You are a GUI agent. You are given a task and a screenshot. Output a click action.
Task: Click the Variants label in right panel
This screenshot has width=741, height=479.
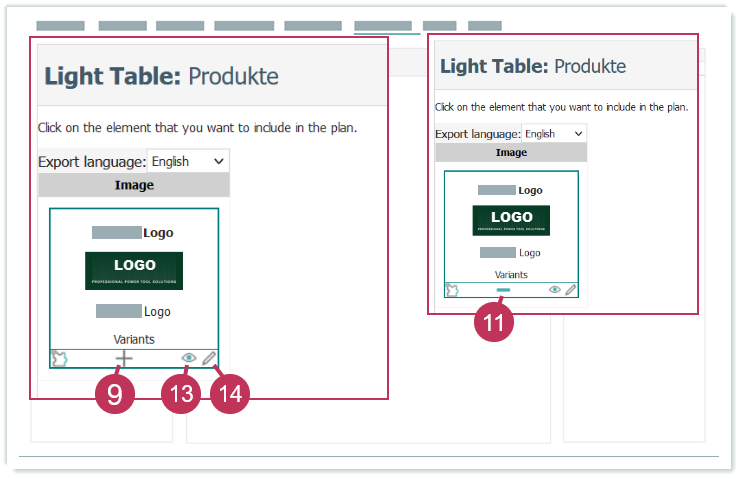511,274
